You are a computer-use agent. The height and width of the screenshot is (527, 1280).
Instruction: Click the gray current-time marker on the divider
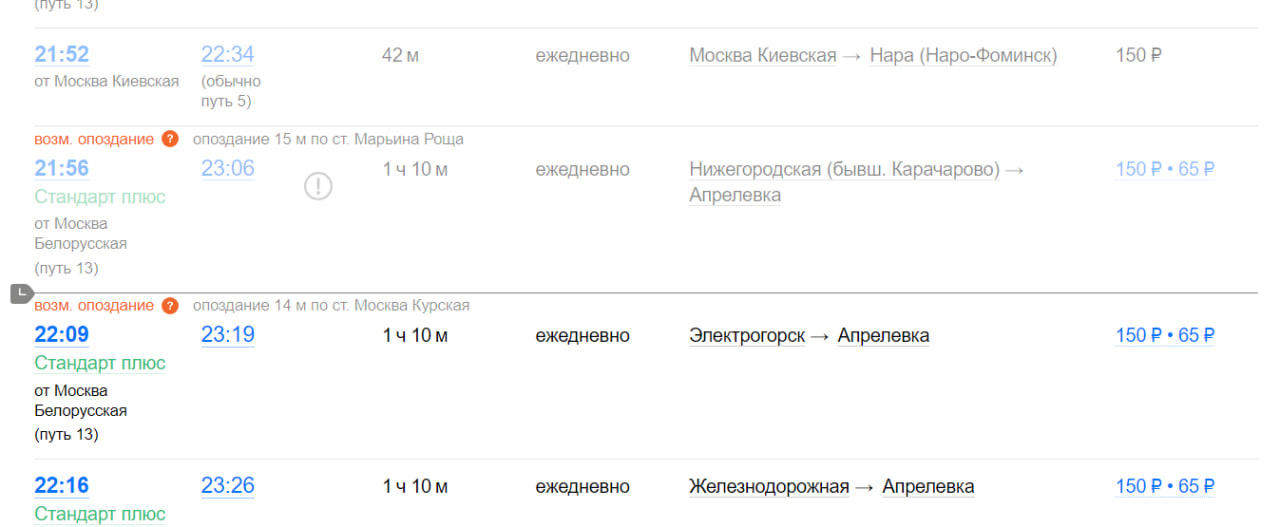(x=22, y=293)
